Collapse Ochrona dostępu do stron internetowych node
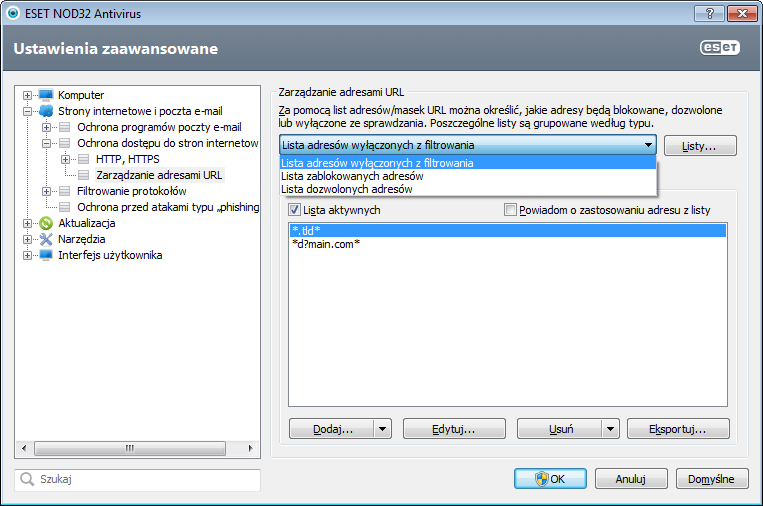The image size is (763, 506). [x=46, y=144]
